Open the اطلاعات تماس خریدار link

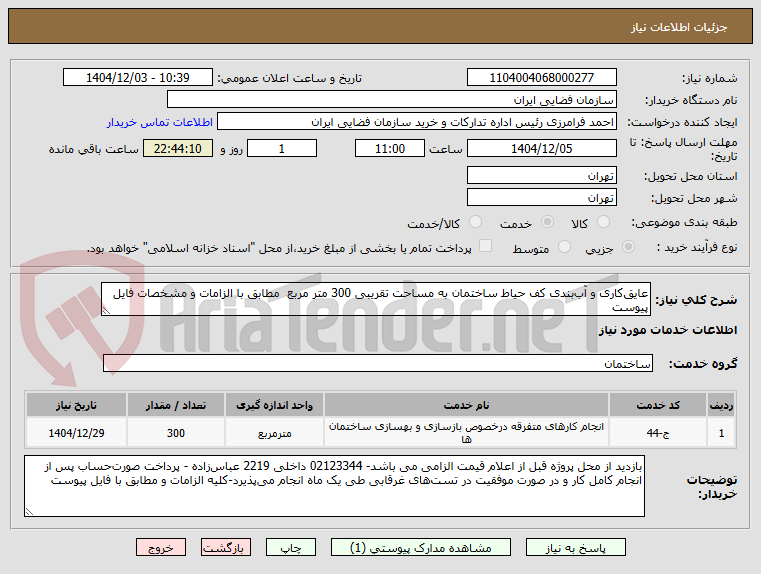(x=160, y=122)
